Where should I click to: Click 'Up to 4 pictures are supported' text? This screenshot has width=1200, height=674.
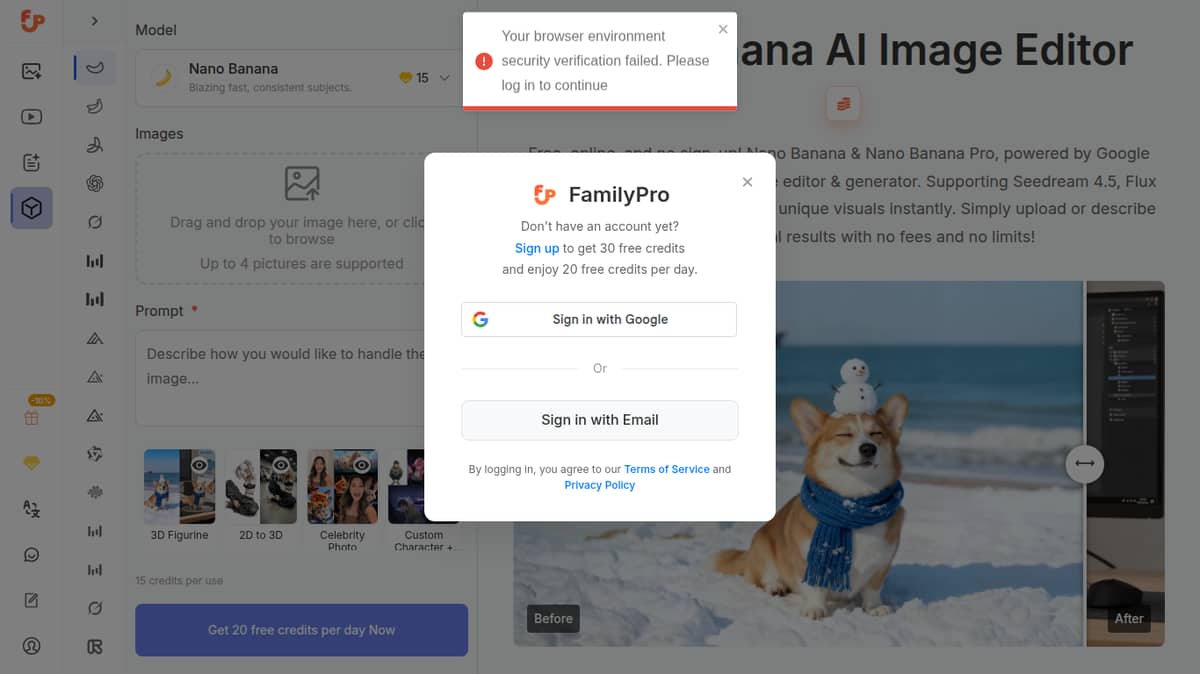[302, 264]
